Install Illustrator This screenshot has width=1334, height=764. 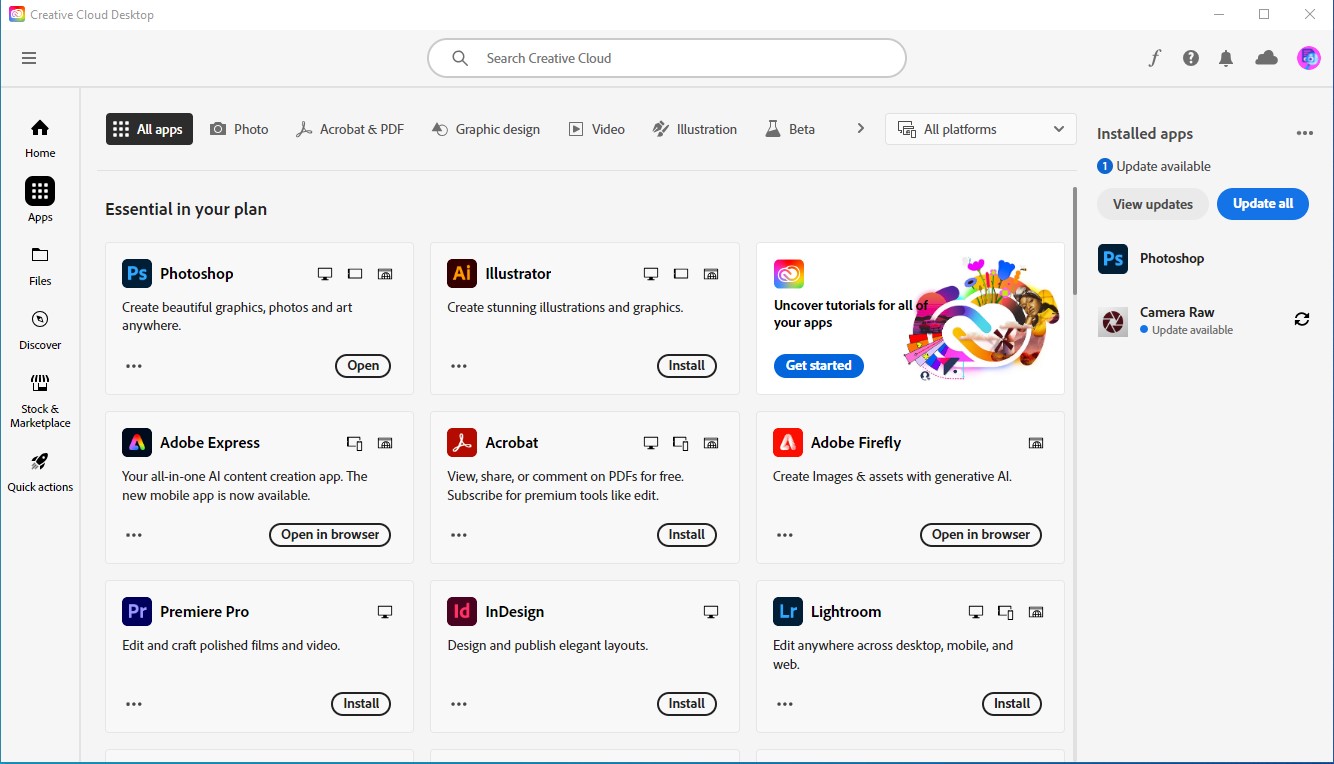(687, 366)
